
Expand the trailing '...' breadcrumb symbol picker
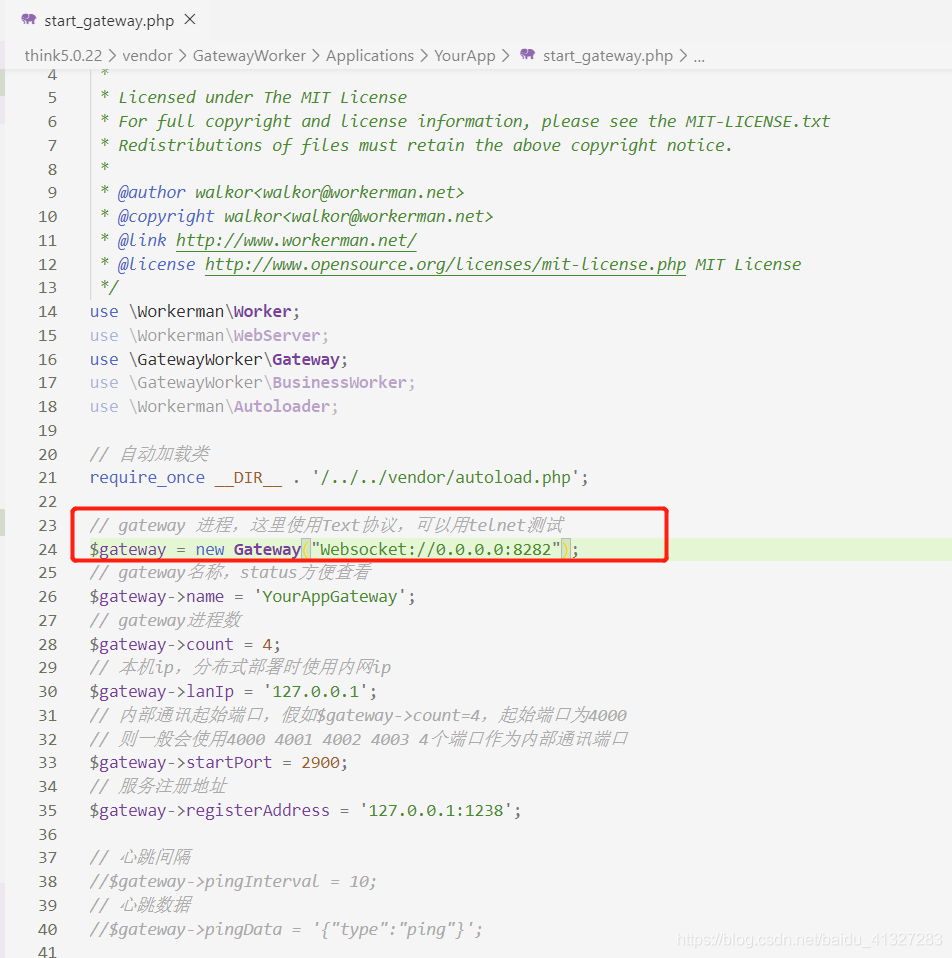coord(698,56)
